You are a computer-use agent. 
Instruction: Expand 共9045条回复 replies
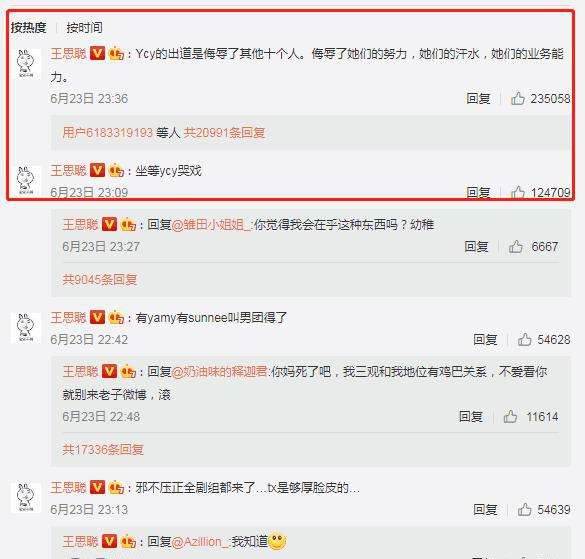pyautogui.click(x=100, y=280)
